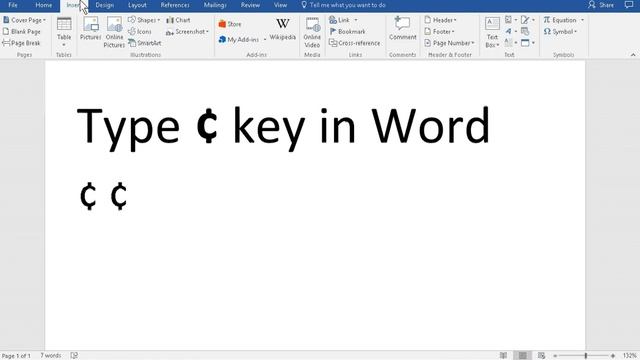Click the Signature Line icon
Screen dimensions: 640x360
(525, 20)
